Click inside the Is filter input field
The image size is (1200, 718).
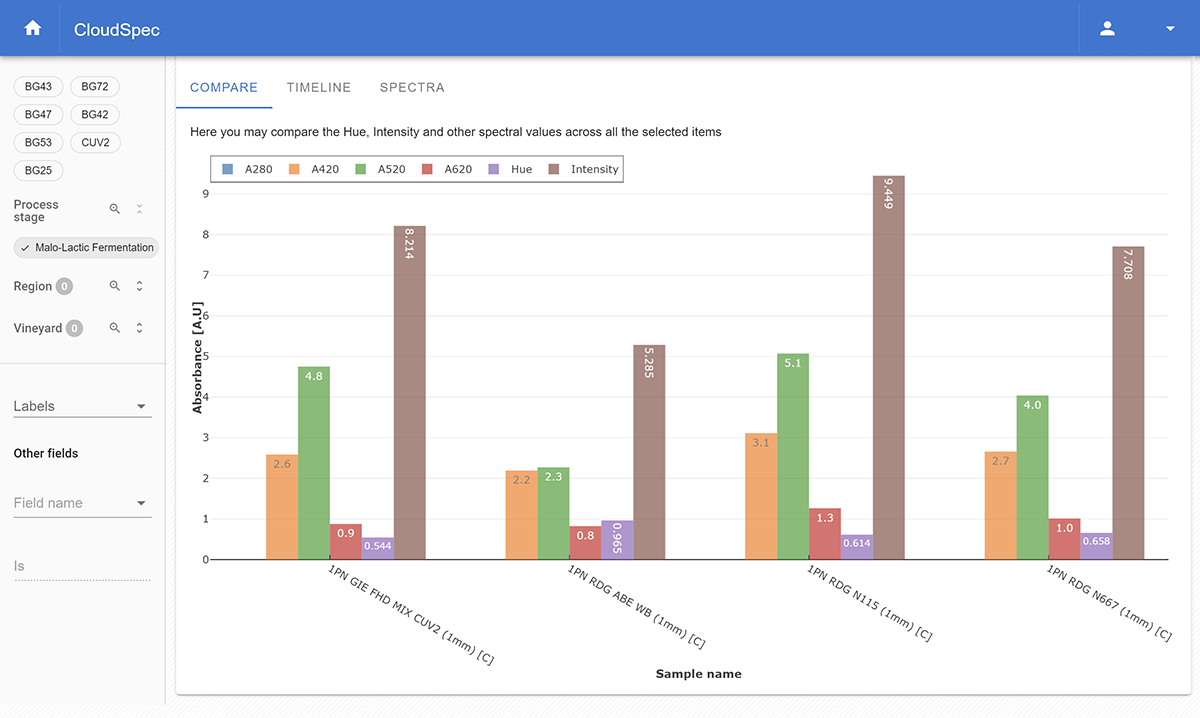click(80, 566)
